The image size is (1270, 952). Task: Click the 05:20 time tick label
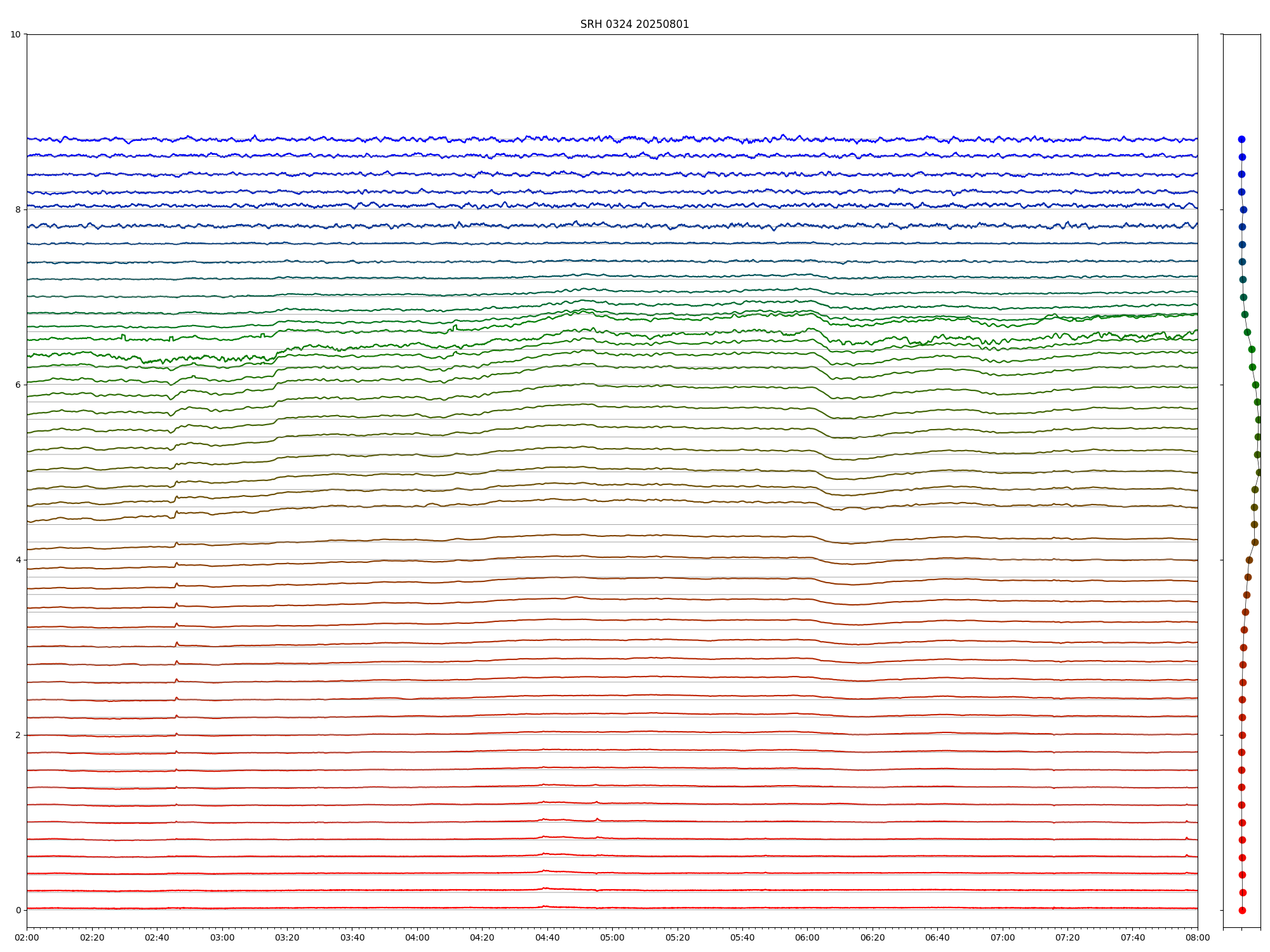click(x=678, y=937)
